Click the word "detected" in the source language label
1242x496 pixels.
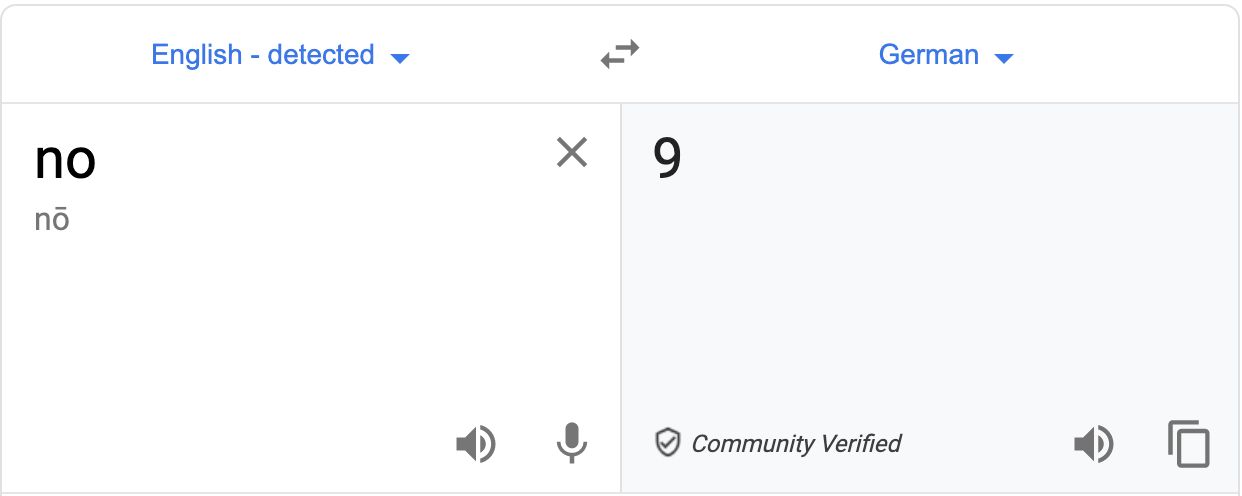[321, 54]
